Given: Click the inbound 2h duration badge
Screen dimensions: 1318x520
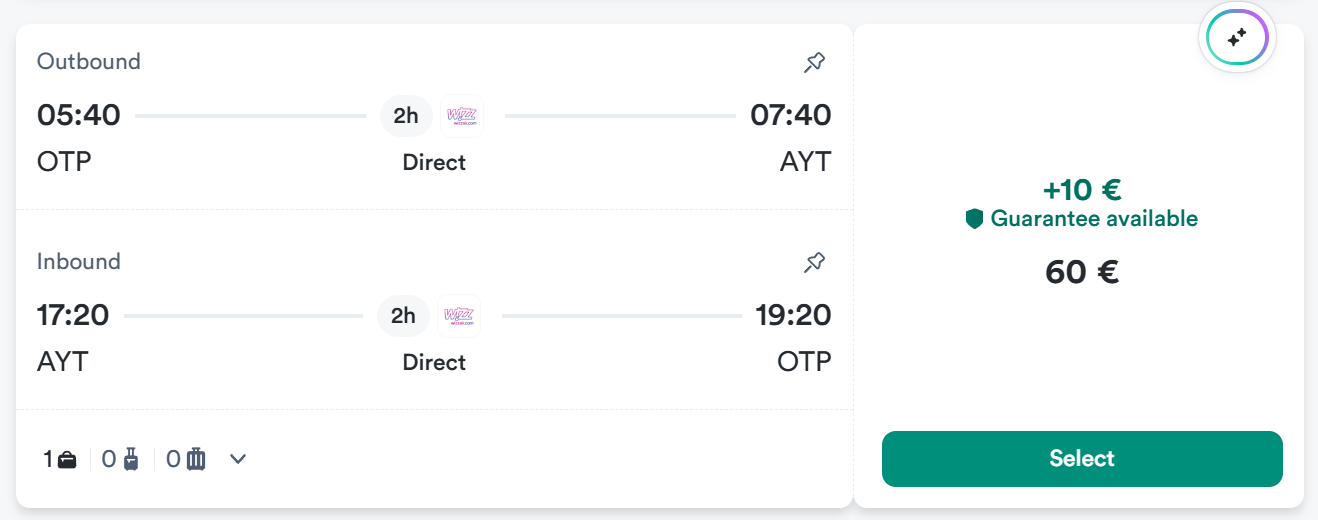Looking at the screenshot, I should tap(403, 316).
